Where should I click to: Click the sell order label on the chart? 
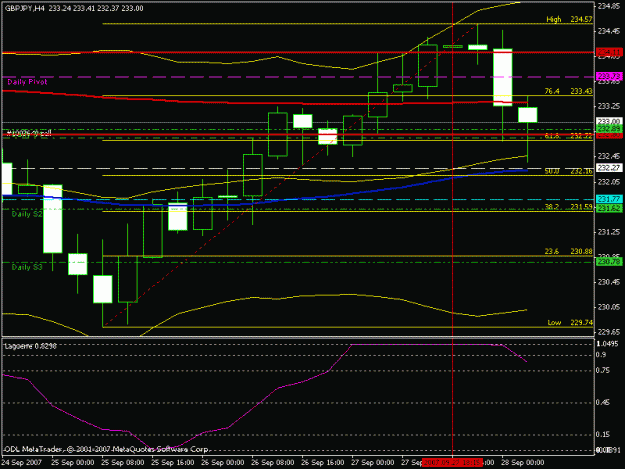tap(27, 133)
